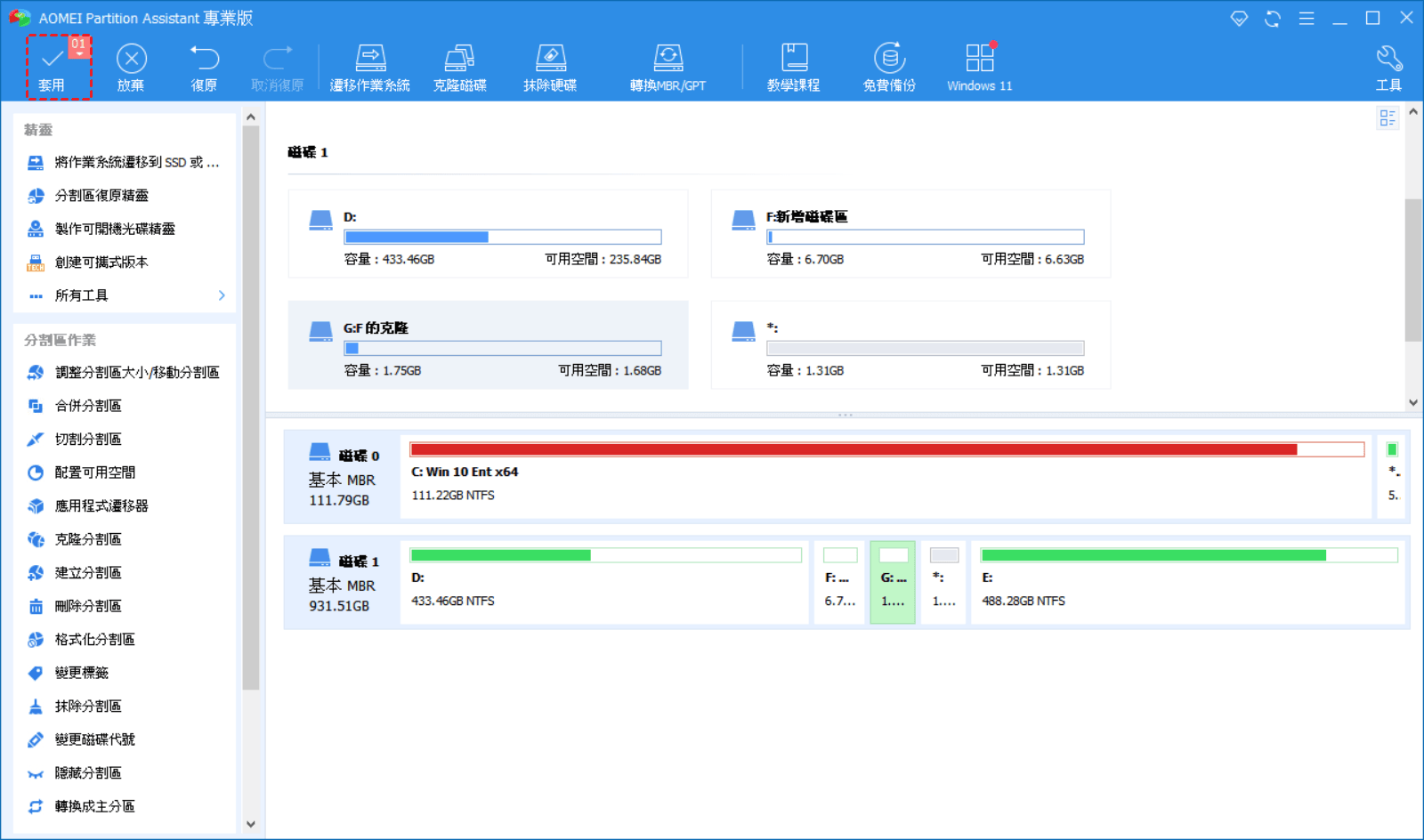Select the G:F 的克隆 partition card
Image resolution: width=1424 pixels, height=840 pixels.
488,345
